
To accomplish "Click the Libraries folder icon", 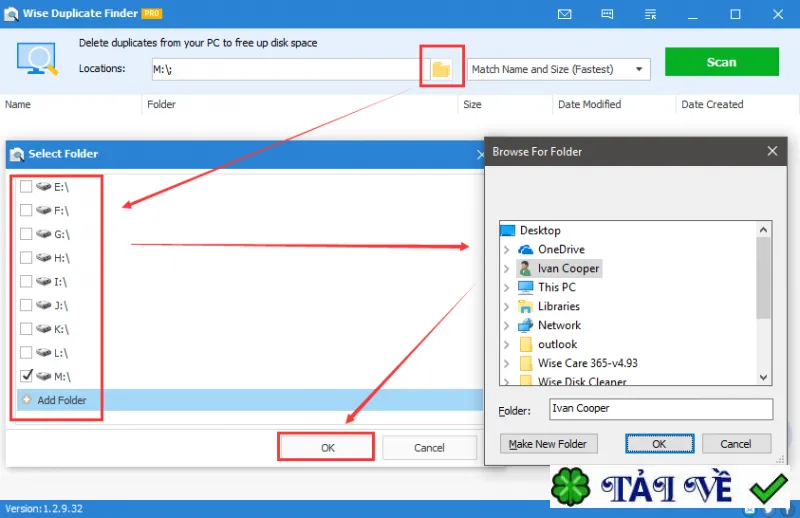I will click(x=526, y=306).
